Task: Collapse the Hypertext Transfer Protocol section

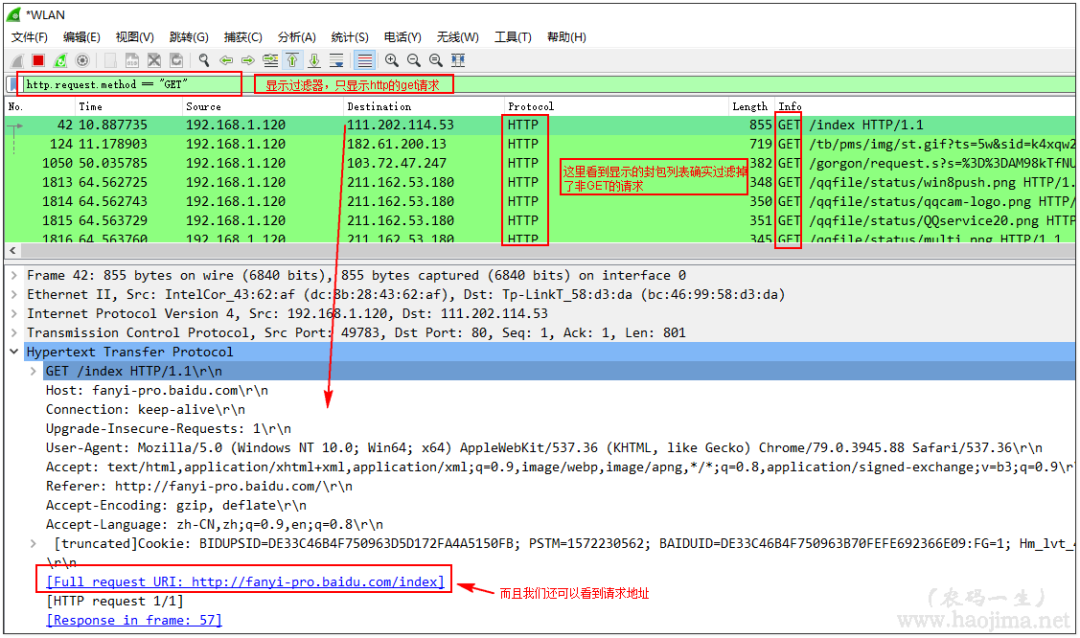Action: pyautogui.click(x=13, y=351)
